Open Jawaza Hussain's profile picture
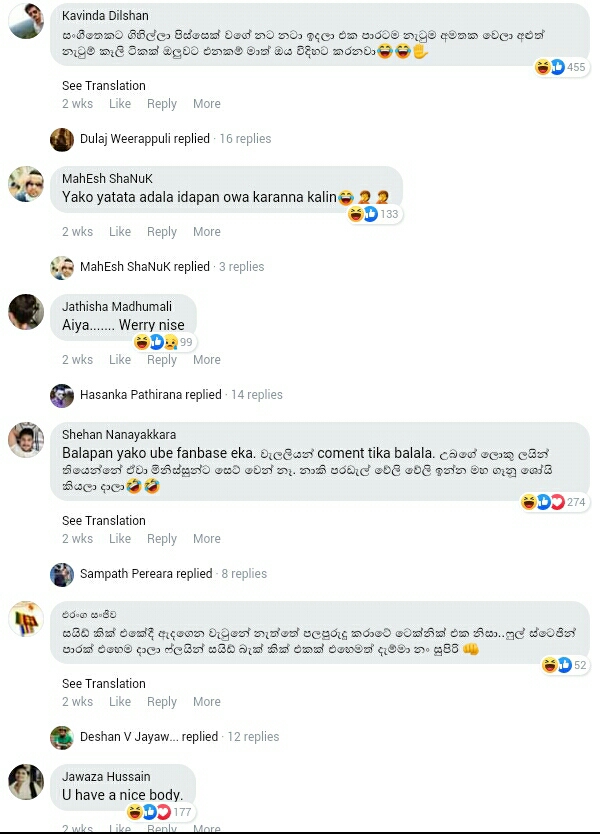 pos(26,782)
